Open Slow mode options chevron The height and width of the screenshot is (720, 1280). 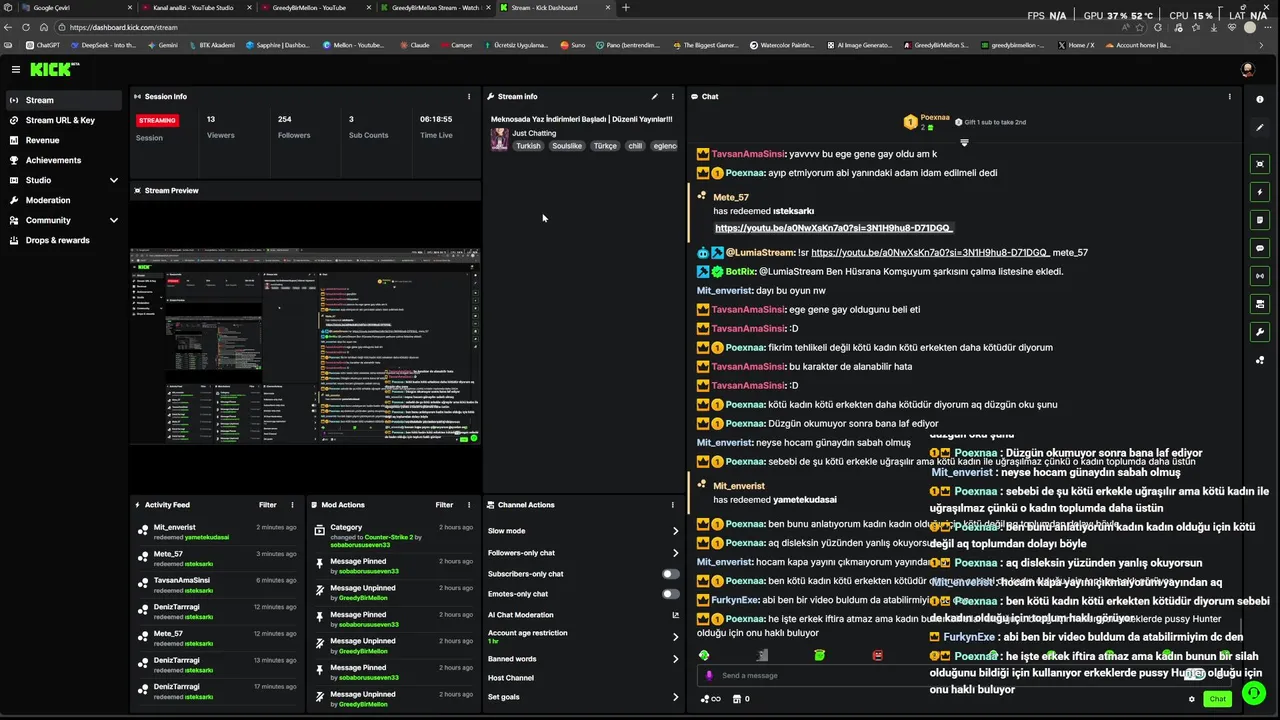tap(675, 531)
